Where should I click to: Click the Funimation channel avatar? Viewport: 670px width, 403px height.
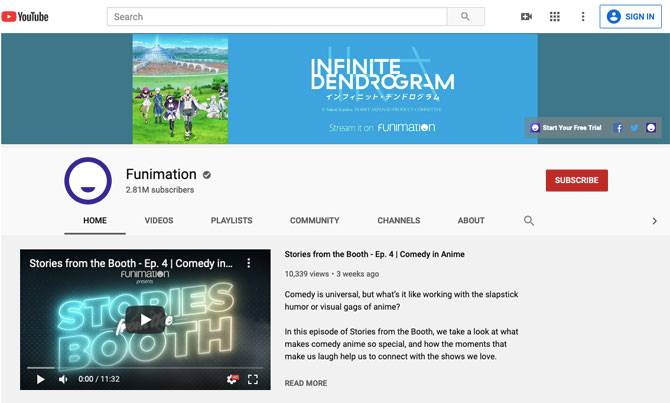point(88,181)
